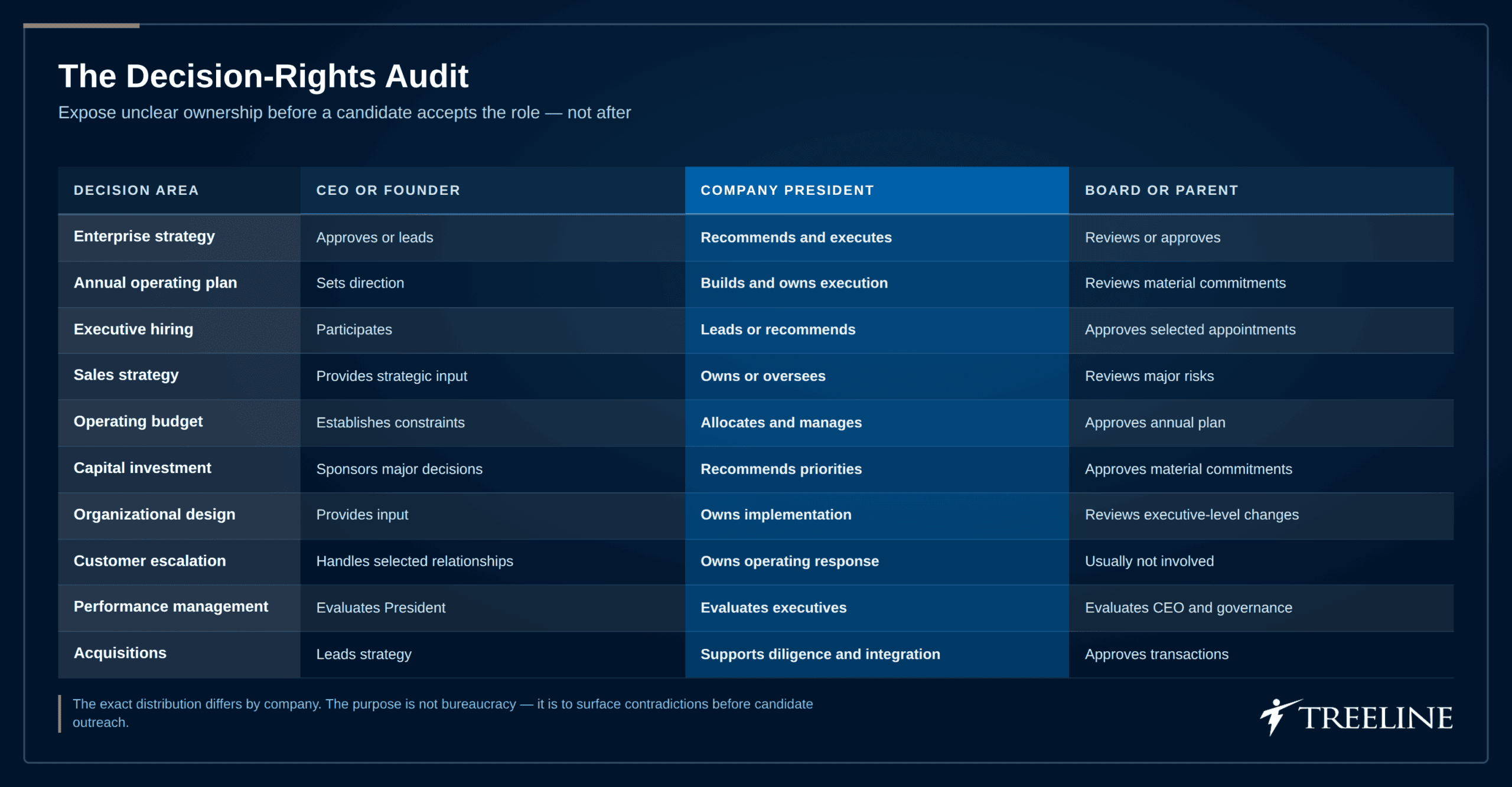The width and height of the screenshot is (1512, 787).
Task: Click the "Handles selected relationships" cell
Action: click(x=493, y=561)
